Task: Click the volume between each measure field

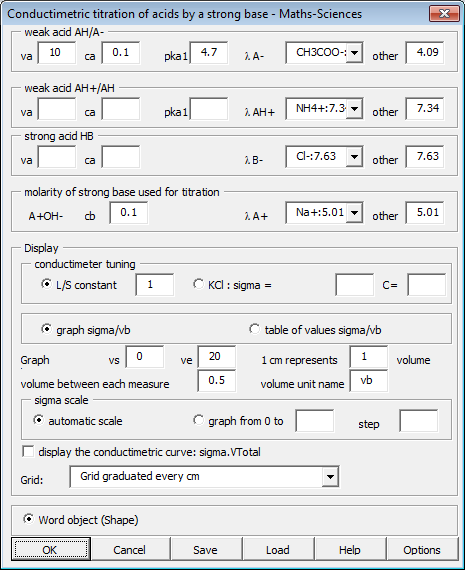Action: click(x=217, y=381)
